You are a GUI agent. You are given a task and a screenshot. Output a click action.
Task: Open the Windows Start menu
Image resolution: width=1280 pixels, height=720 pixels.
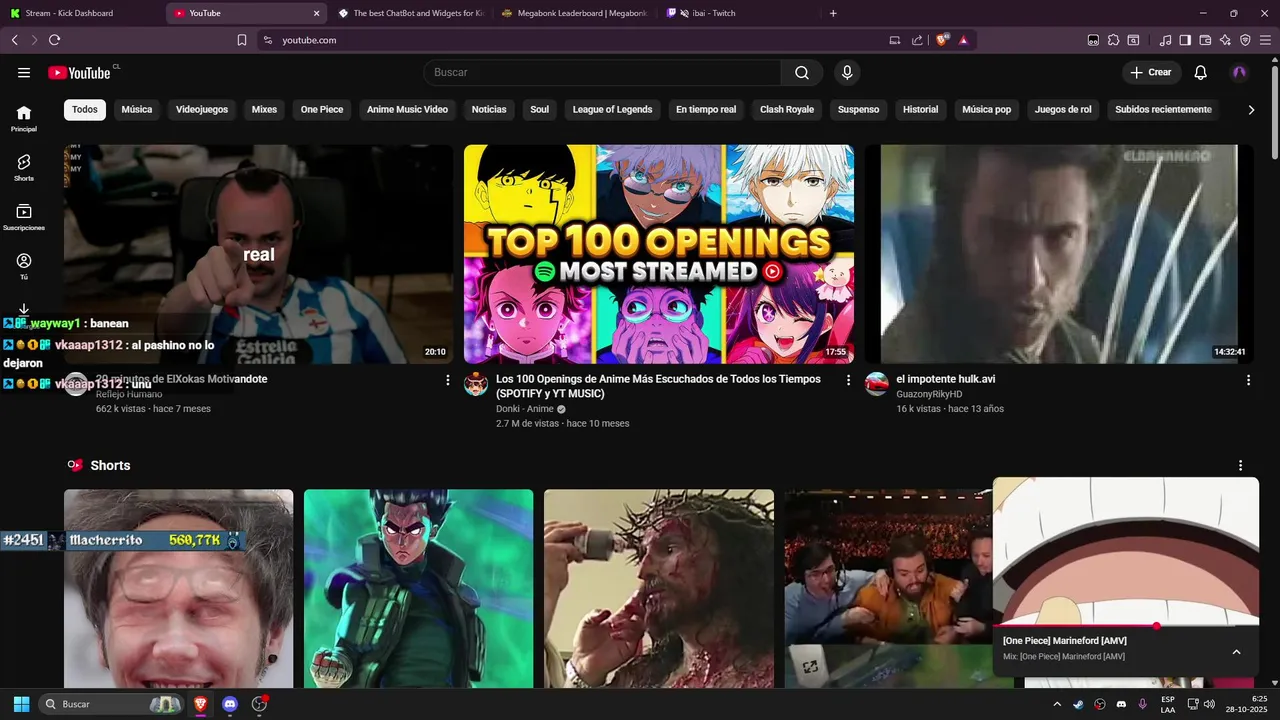21,704
